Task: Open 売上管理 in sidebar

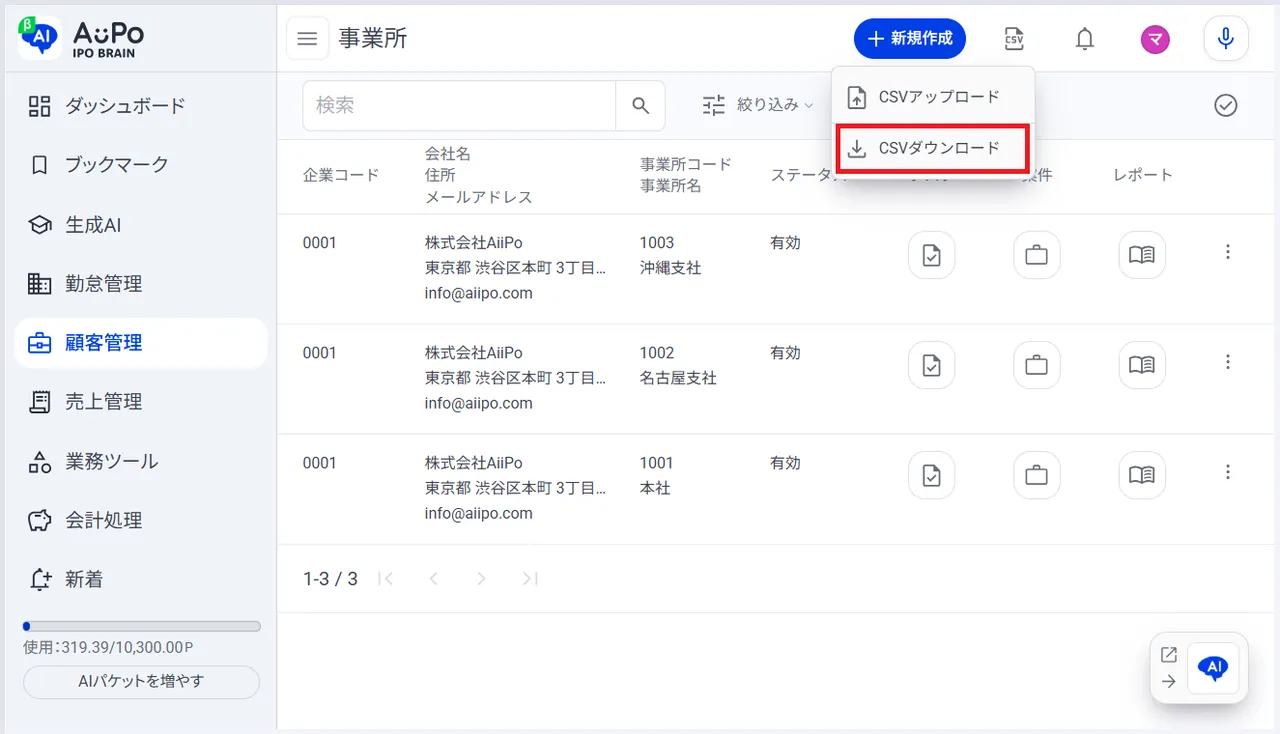Action: 141,402
